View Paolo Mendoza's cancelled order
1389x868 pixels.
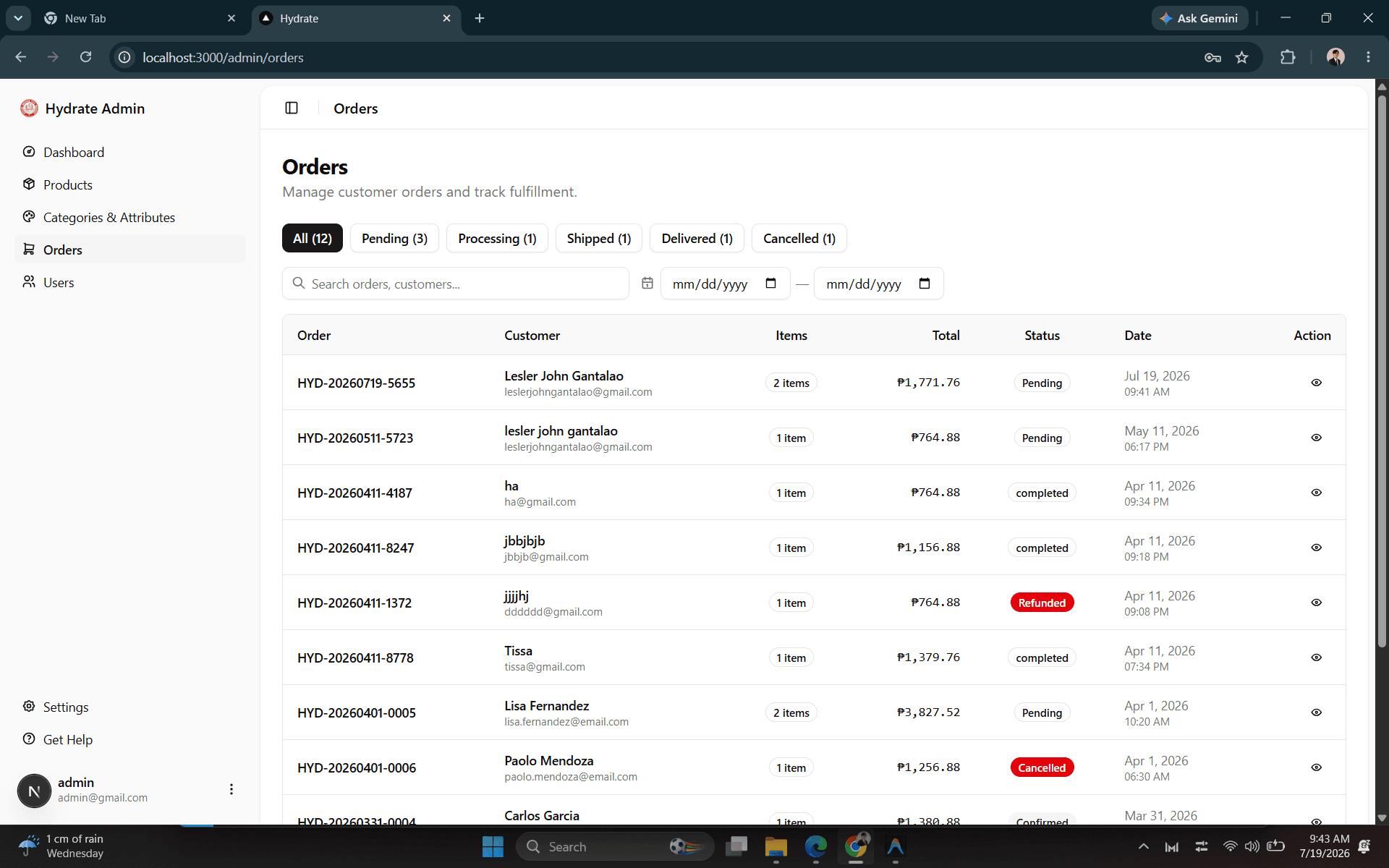coord(1316,767)
